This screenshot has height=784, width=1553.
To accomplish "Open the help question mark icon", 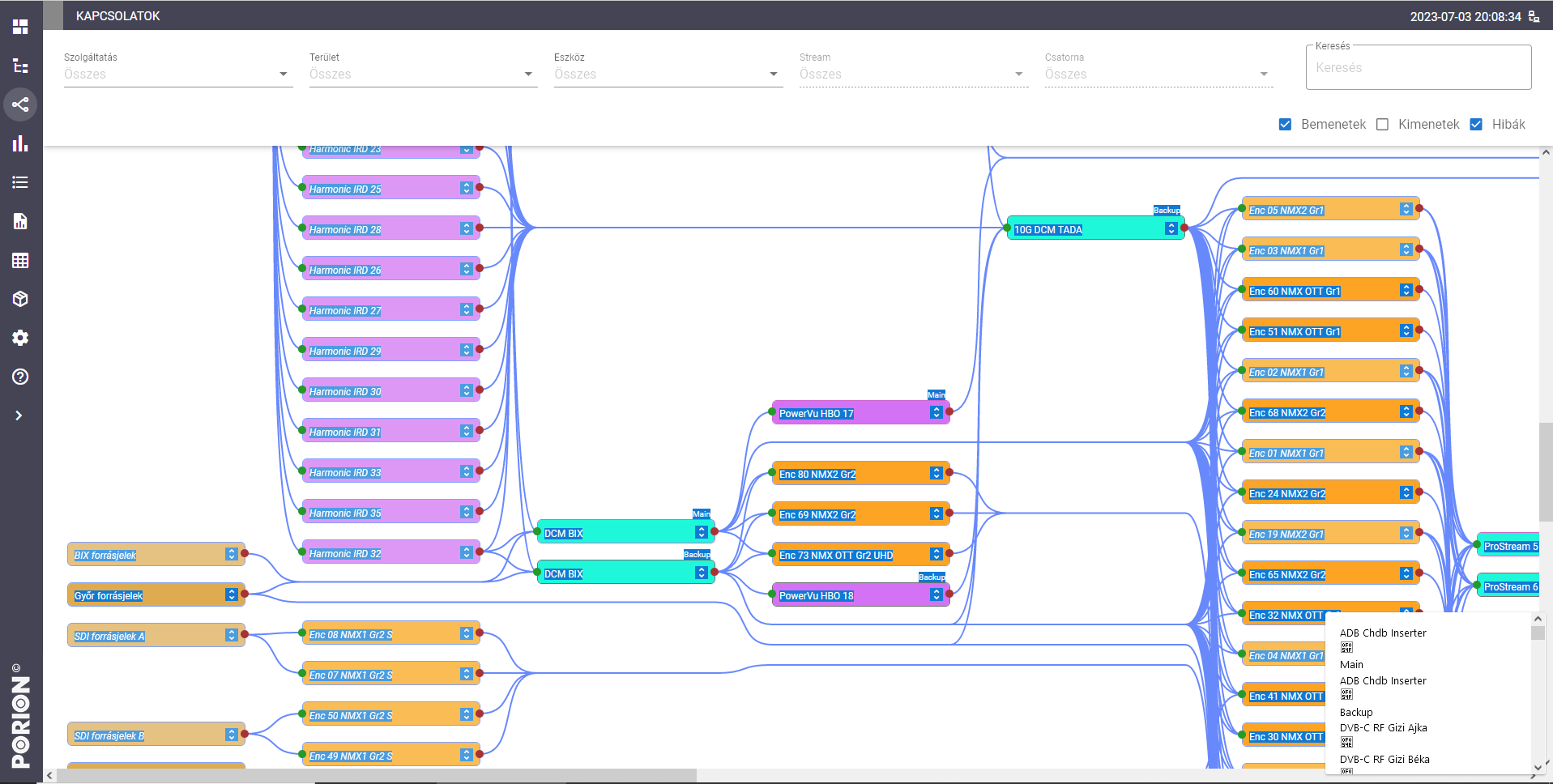I will click(20, 377).
